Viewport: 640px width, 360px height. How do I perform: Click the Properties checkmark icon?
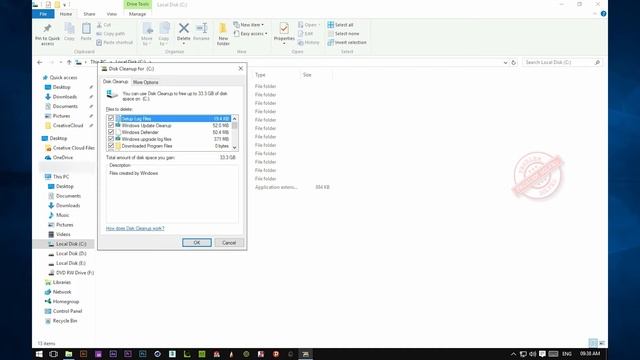284,28
